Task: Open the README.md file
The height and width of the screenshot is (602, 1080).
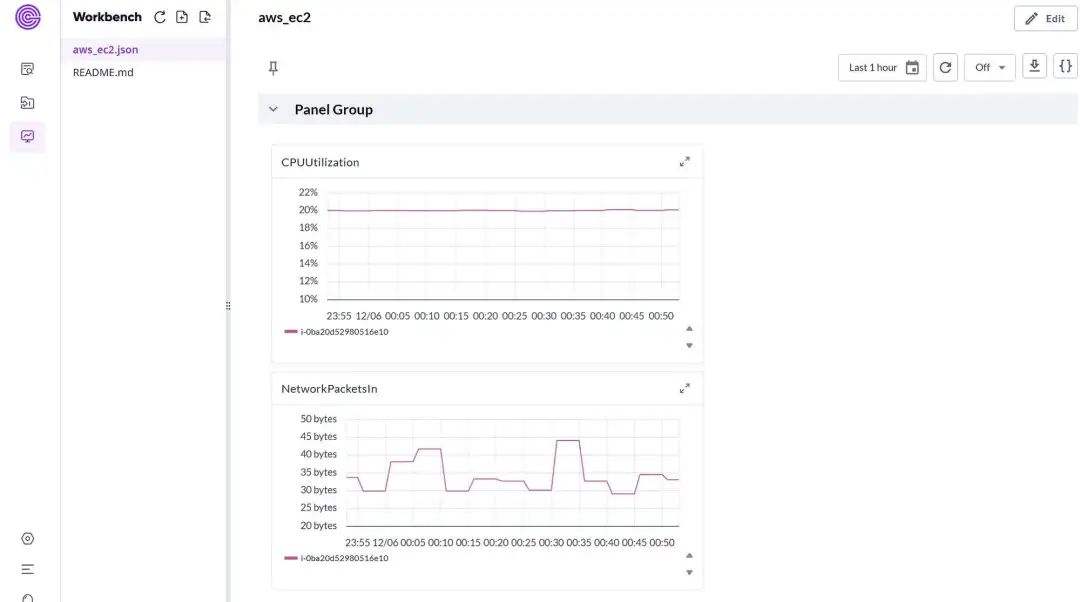Action: (103, 72)
